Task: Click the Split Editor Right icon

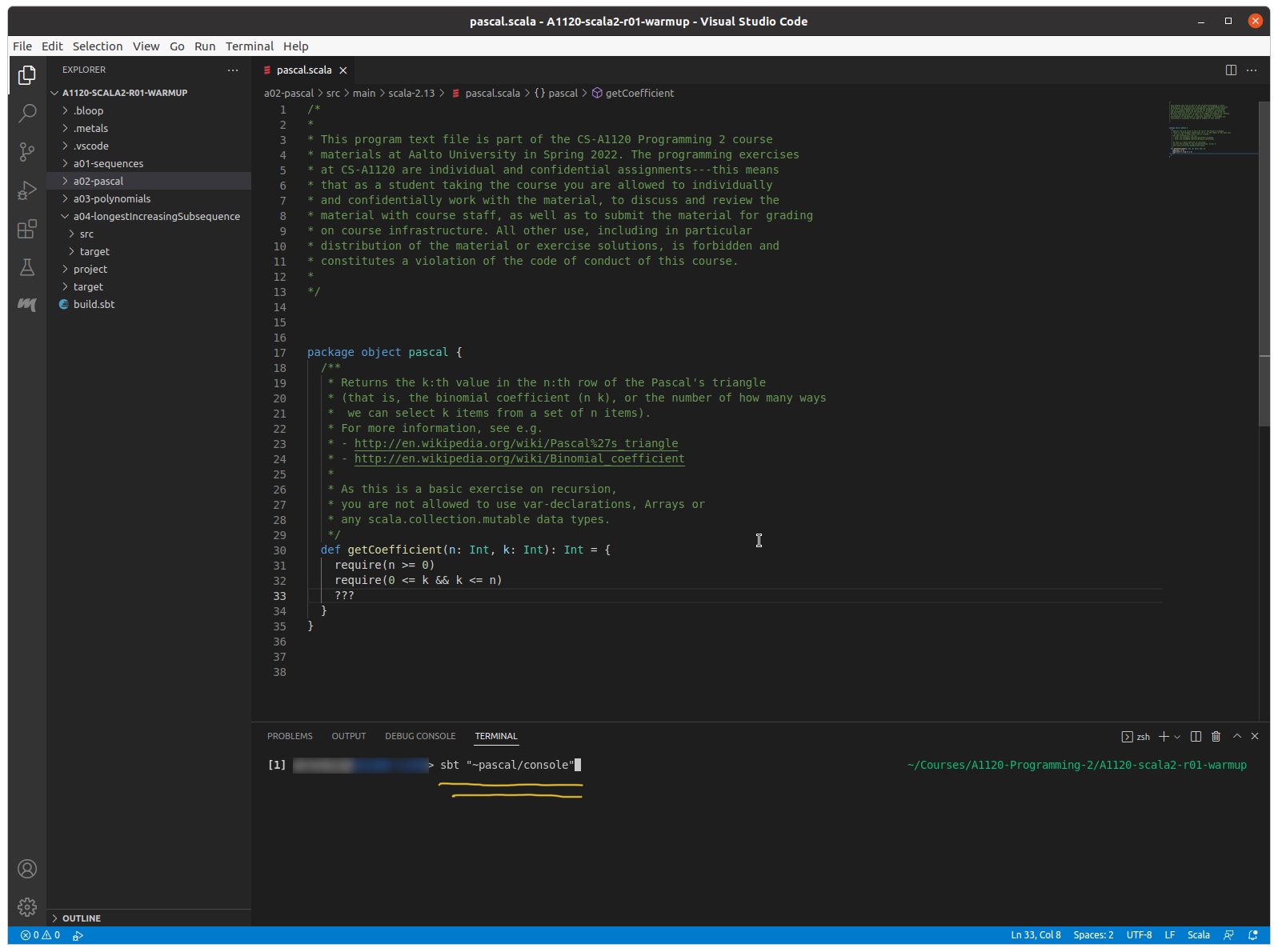Action: tap(1231, 70)
